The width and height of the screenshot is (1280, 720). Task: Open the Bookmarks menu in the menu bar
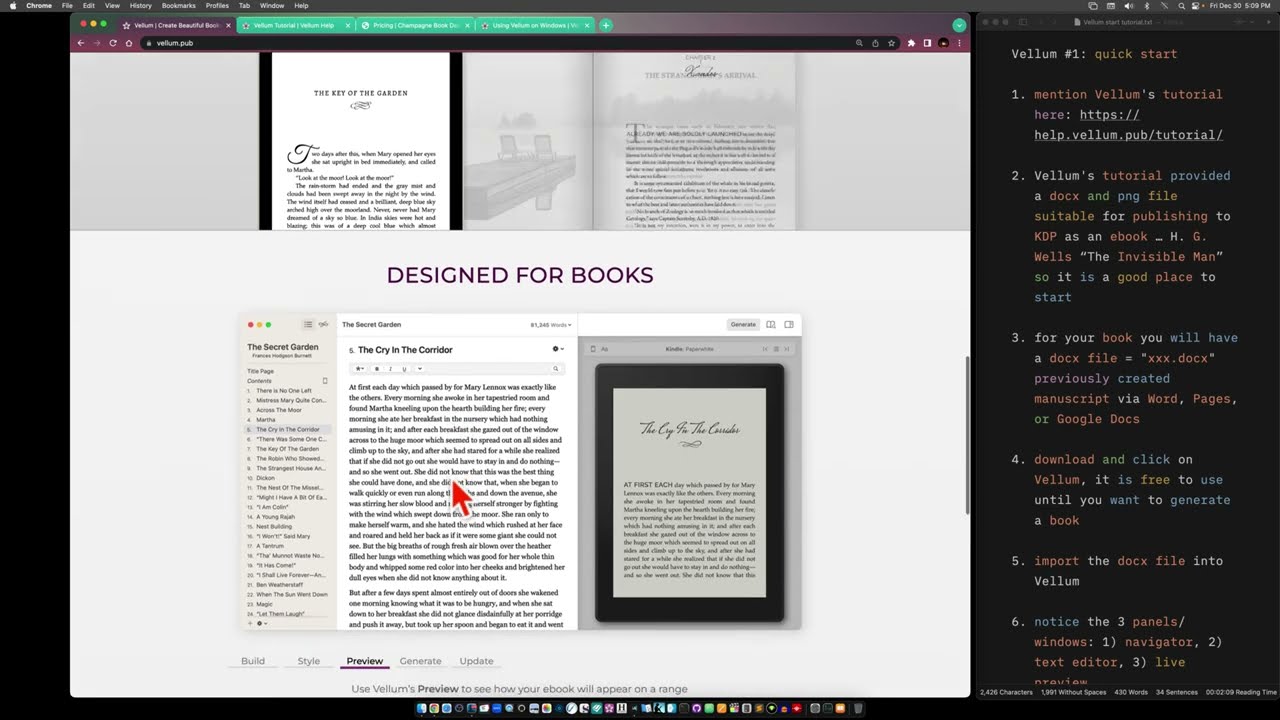(x=178, y=5)
